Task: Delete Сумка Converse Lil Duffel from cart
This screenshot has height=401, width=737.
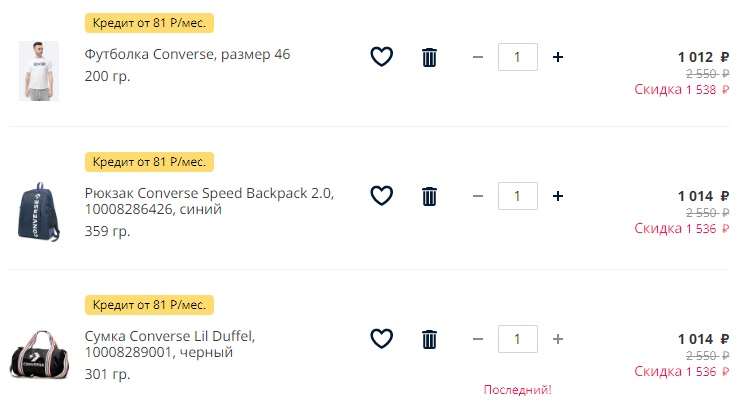Action: (429, 339)
